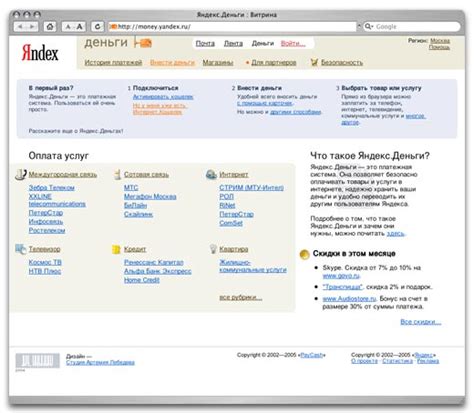Screen dimensions: 474x413
Task: Click the globe icon beside Интернет
Action: pyautogui.click(x=211, y=174)
